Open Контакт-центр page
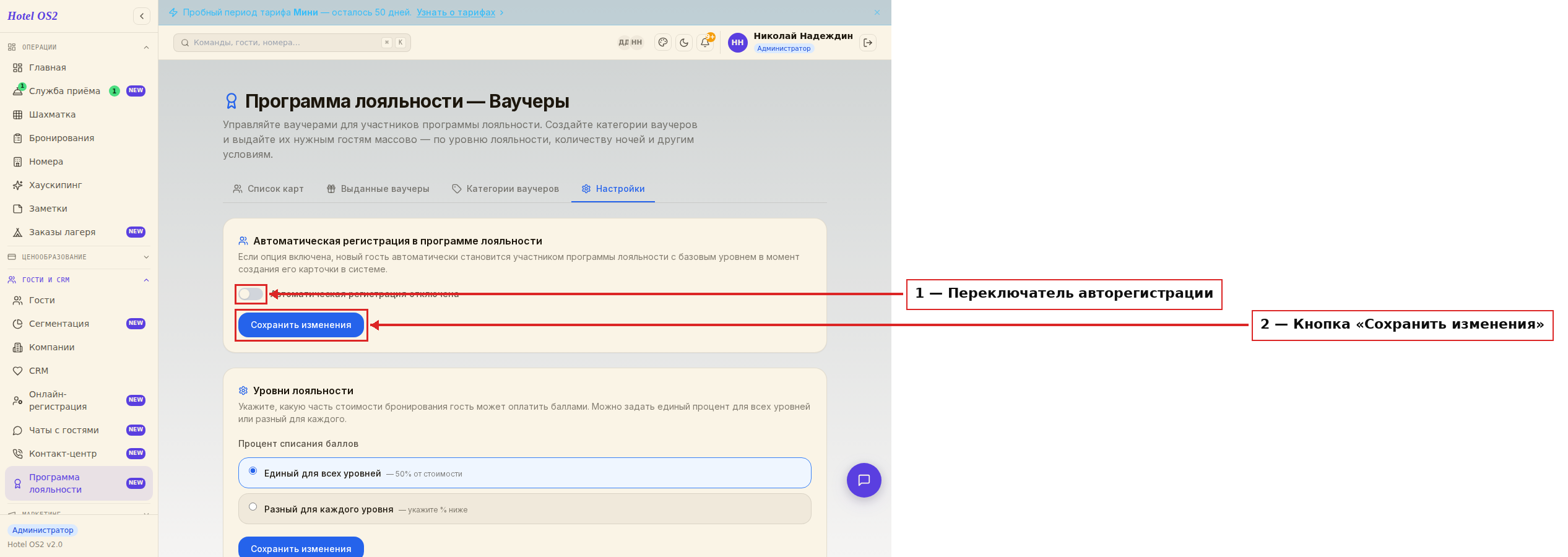The image size is (1568, 557). coord(79,454)
